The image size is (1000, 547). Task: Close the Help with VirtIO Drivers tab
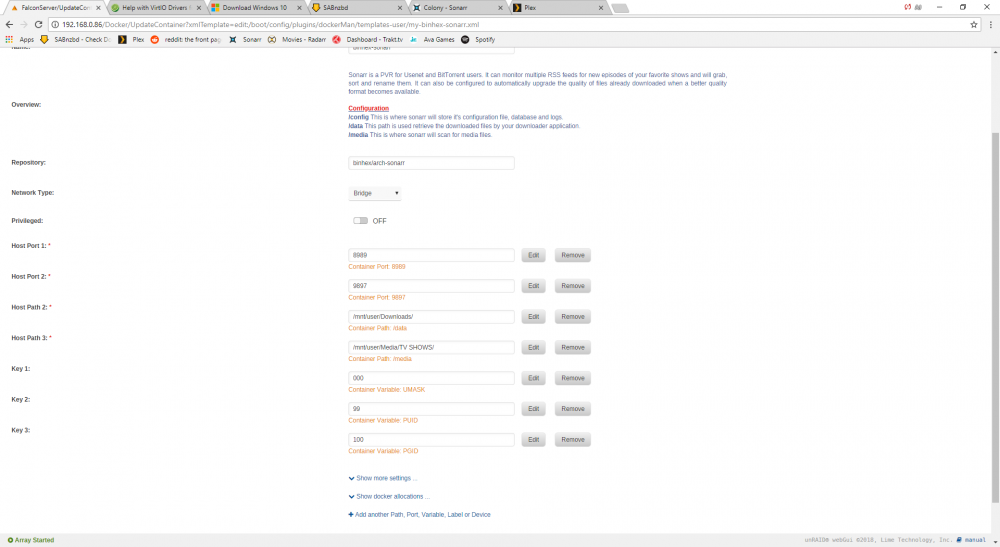pos(199,8)
